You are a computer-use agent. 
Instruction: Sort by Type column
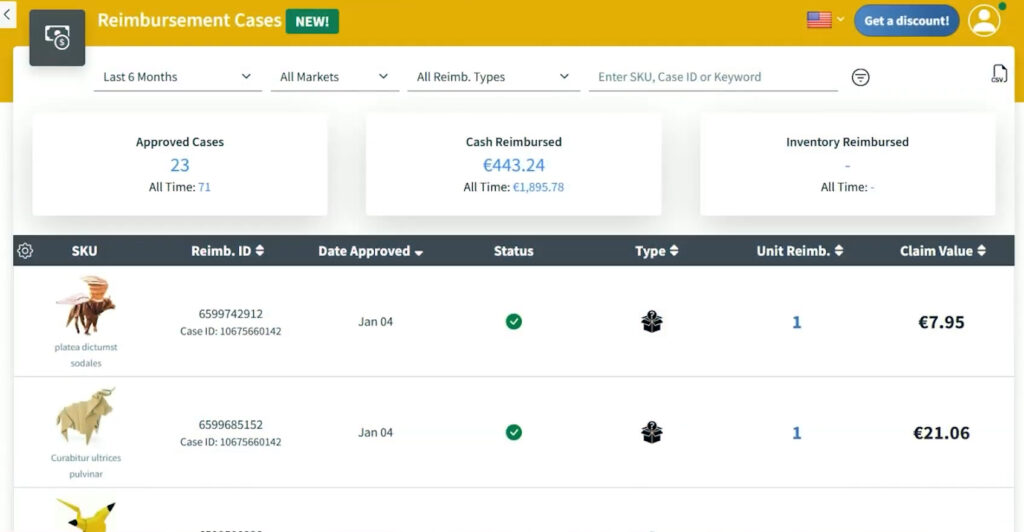pyautogui.click(x=656, y=251)
